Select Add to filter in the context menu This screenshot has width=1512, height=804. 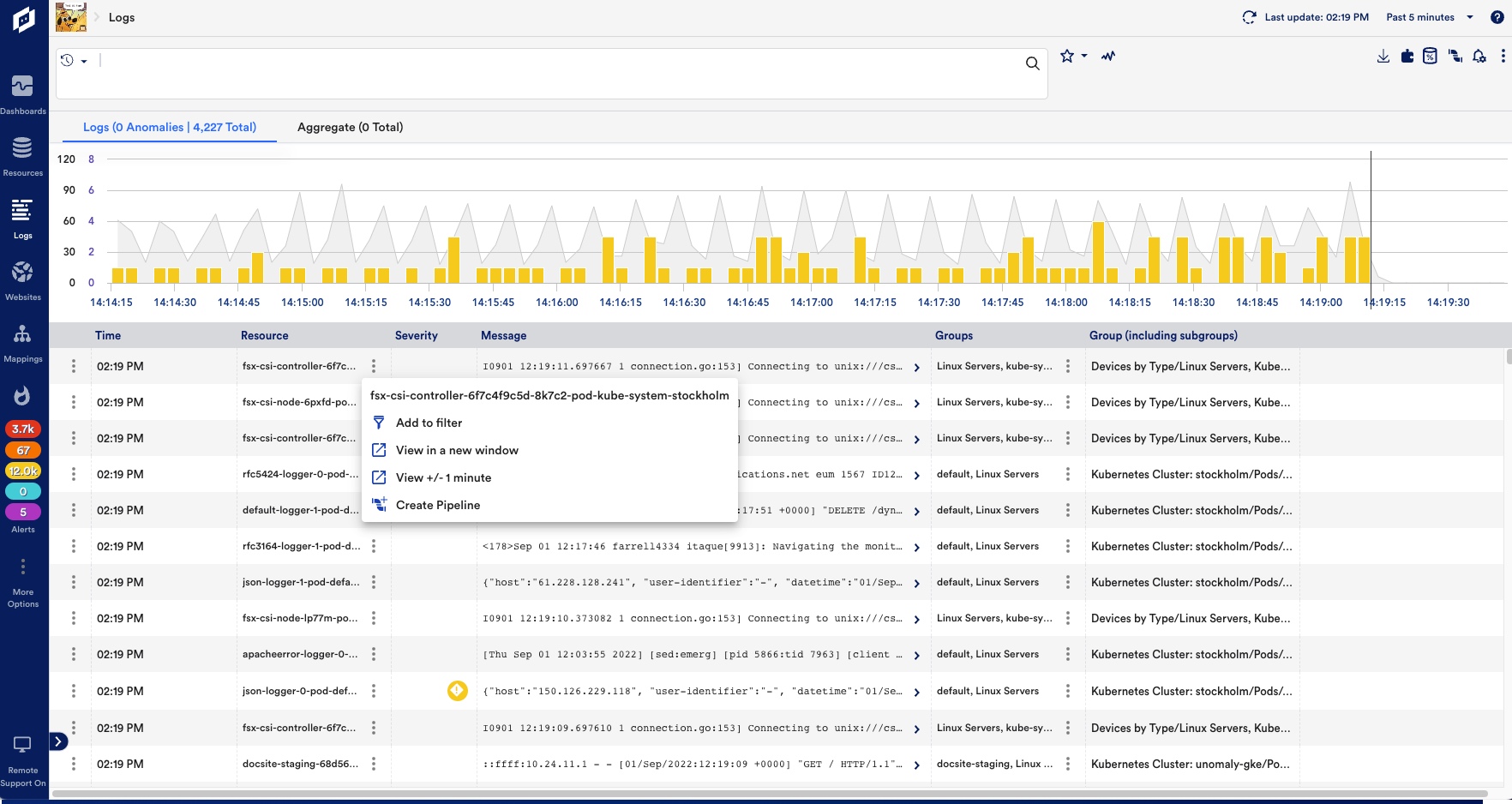428,423
